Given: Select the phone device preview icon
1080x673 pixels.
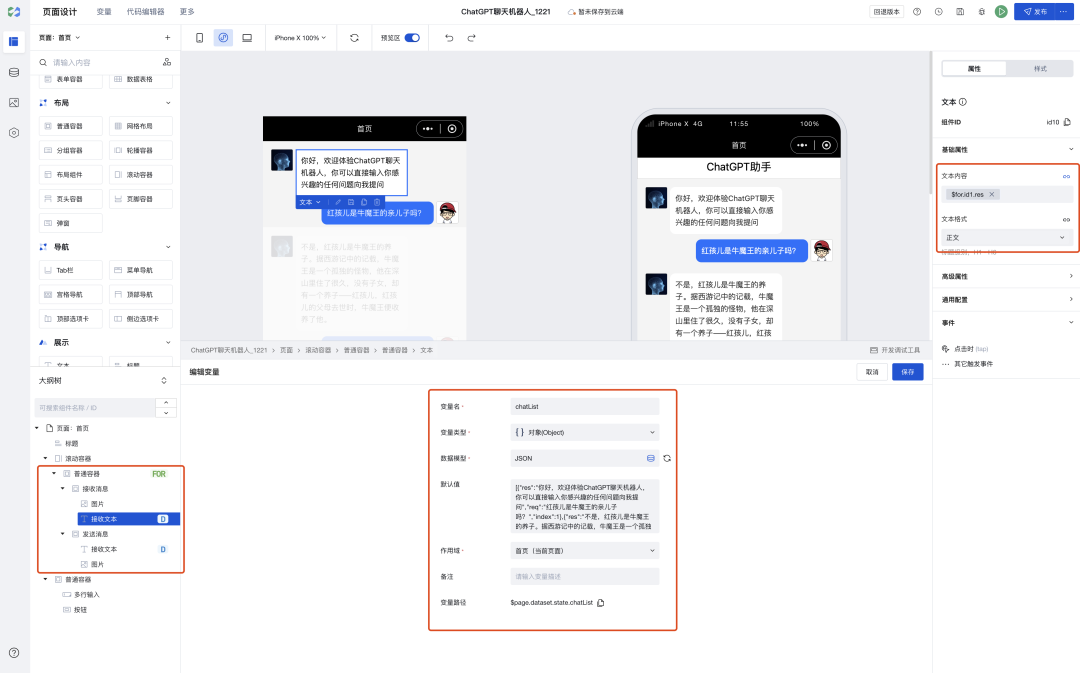Looking at the screenshot, I should point(199,37).
